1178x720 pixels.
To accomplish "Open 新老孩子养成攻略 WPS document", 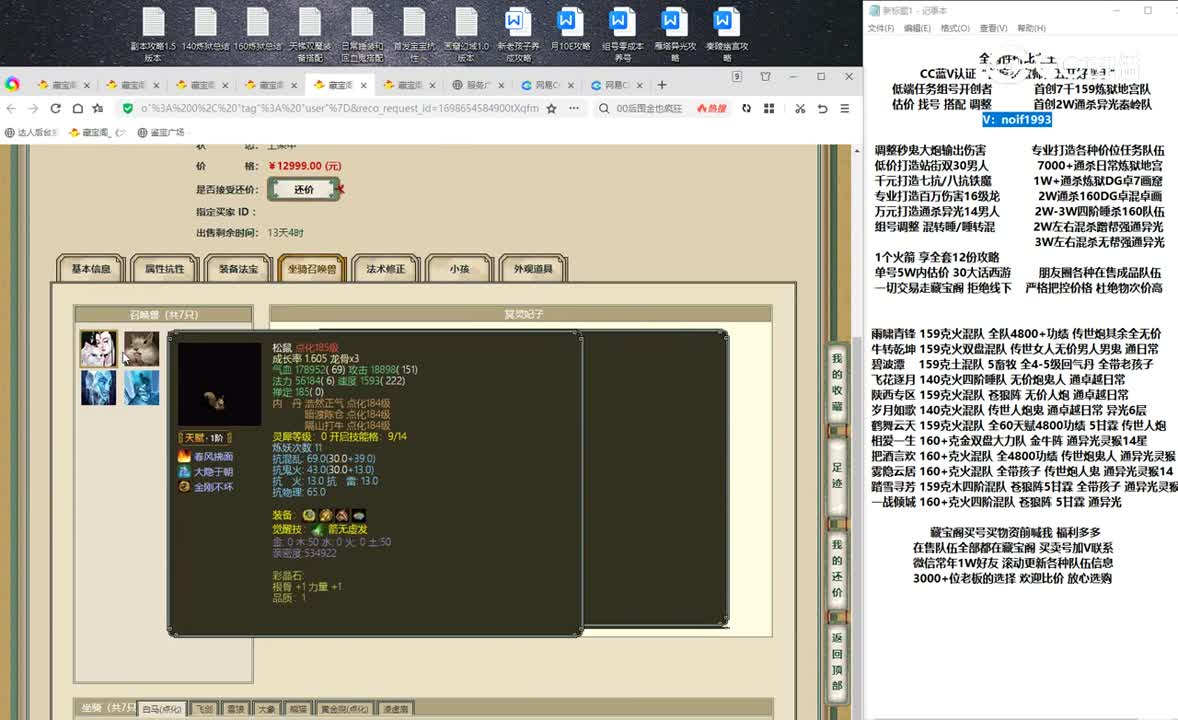I will tap(518, 35).
